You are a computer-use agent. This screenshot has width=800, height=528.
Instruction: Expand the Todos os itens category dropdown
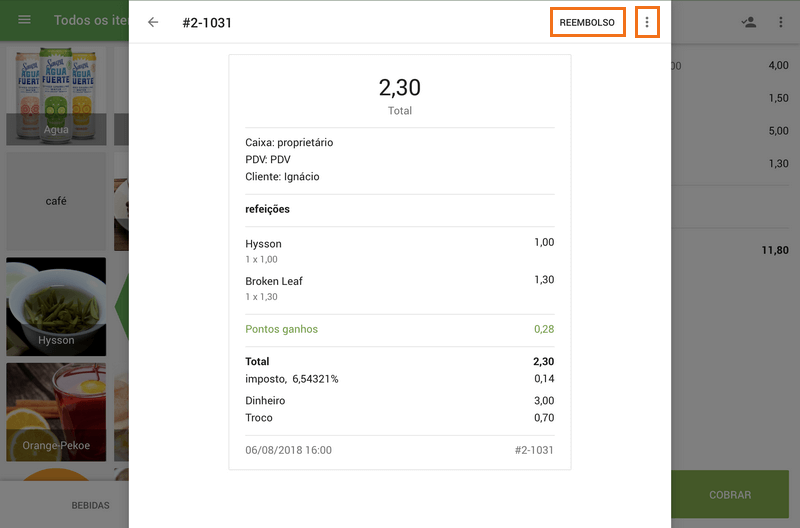90,21
